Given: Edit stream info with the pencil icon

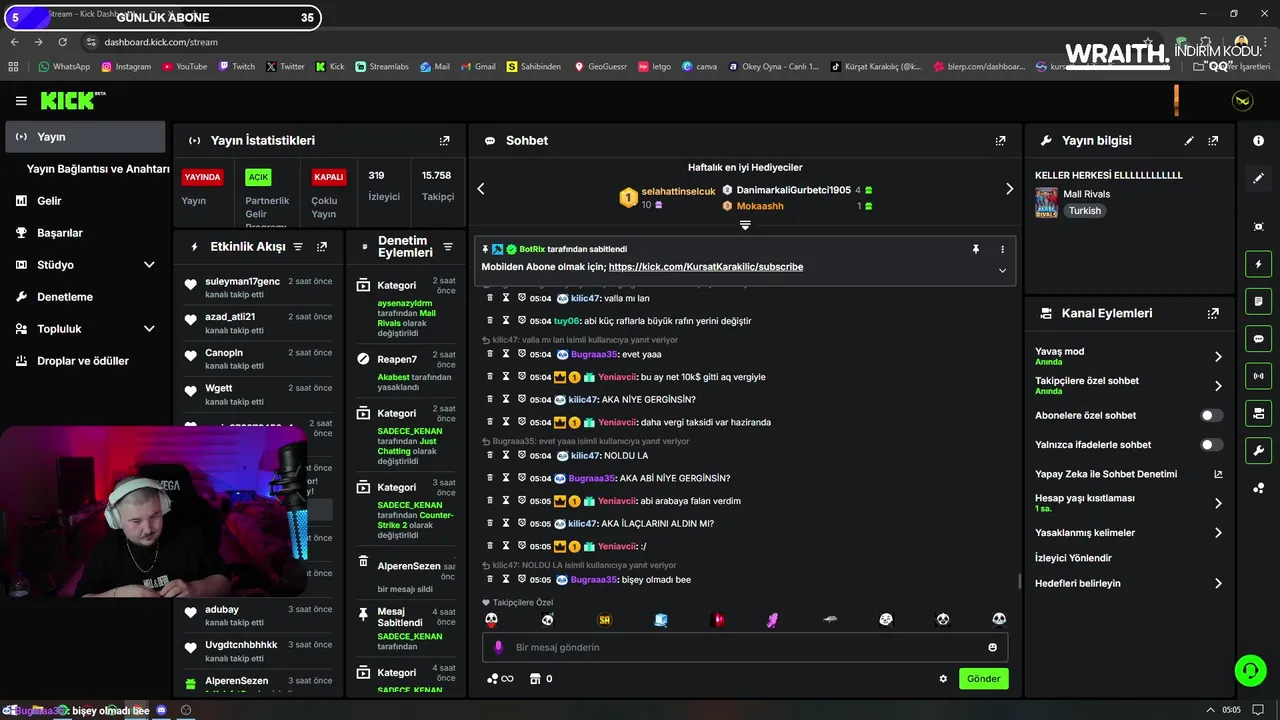Looking at the screenshot, I should 1189,141.
